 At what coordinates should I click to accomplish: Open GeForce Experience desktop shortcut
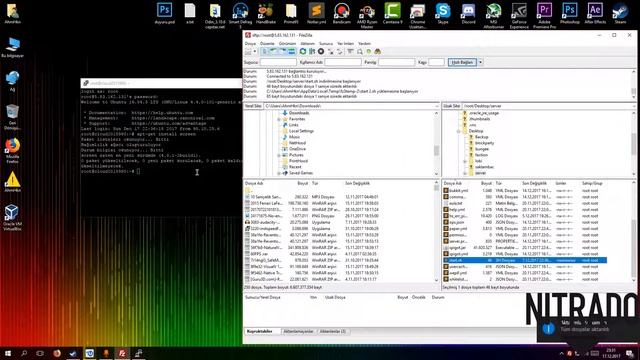pos(519,16)
